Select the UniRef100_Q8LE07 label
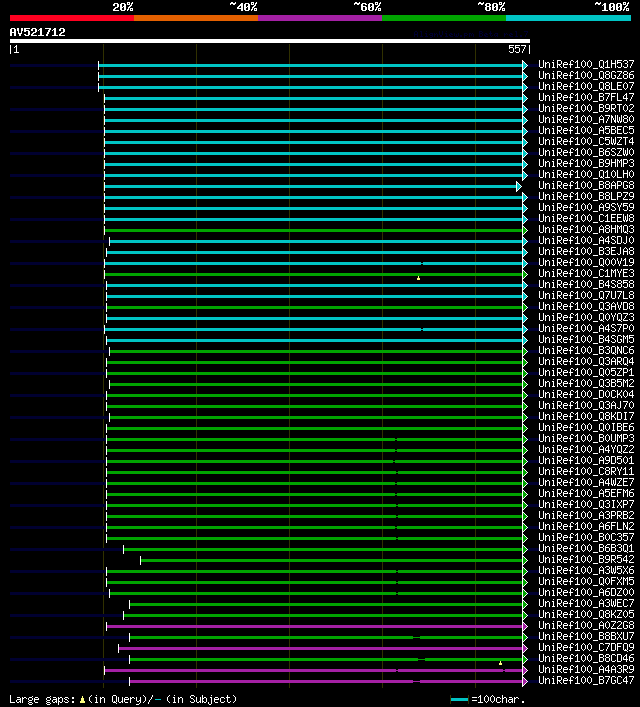 point(586,87)
